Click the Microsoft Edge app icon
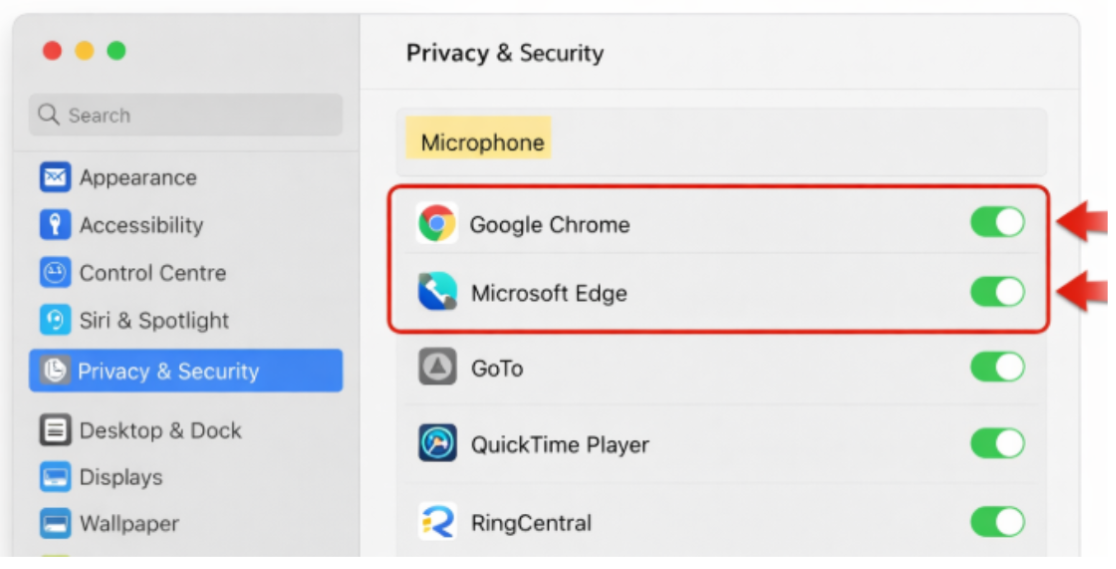 click(437, 293)
